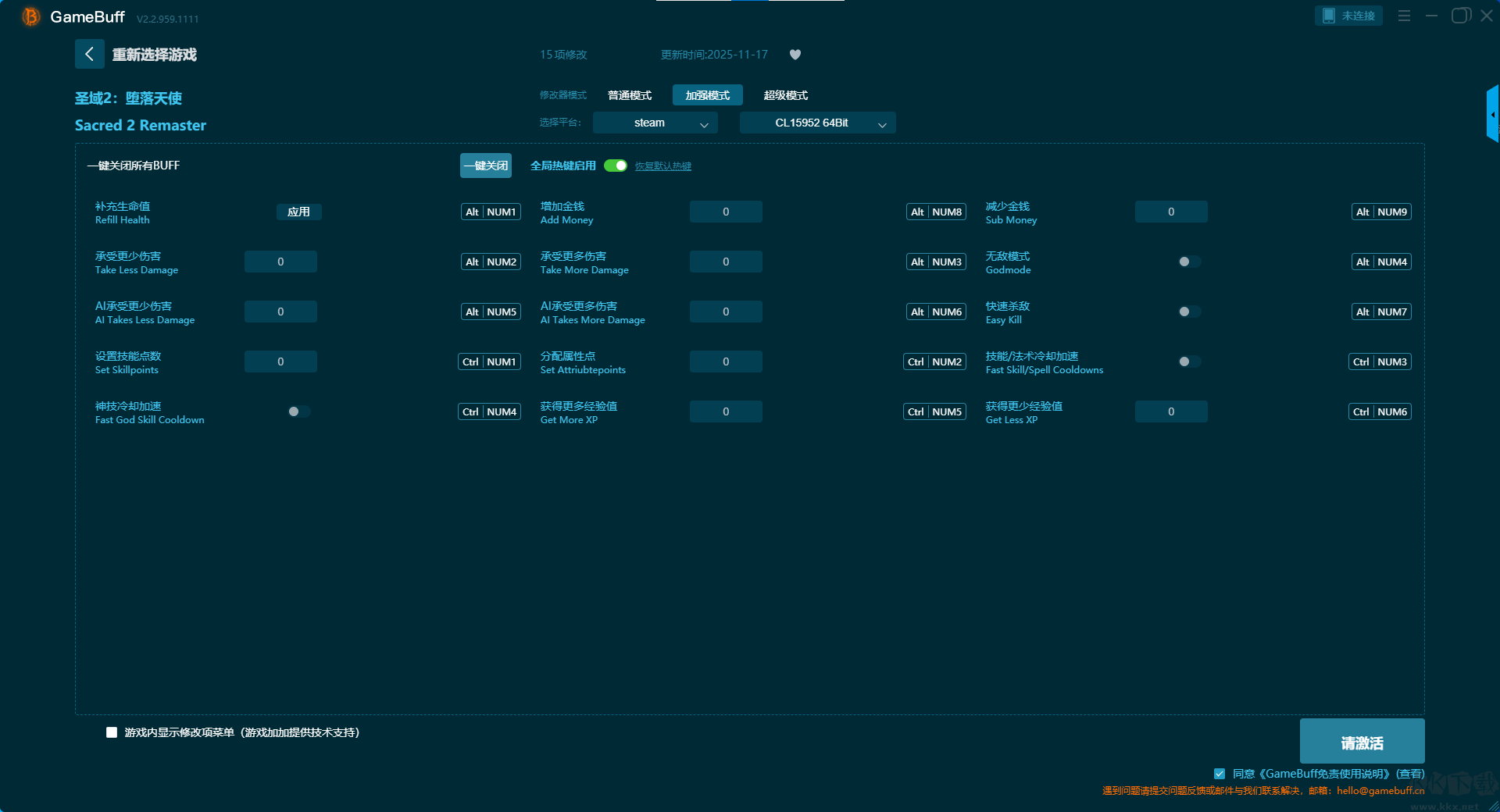This screenshot has width=1500, height=812.
Task: Click the Alt NUM4 hotkey for Godmode
Action: [1381, 262]
